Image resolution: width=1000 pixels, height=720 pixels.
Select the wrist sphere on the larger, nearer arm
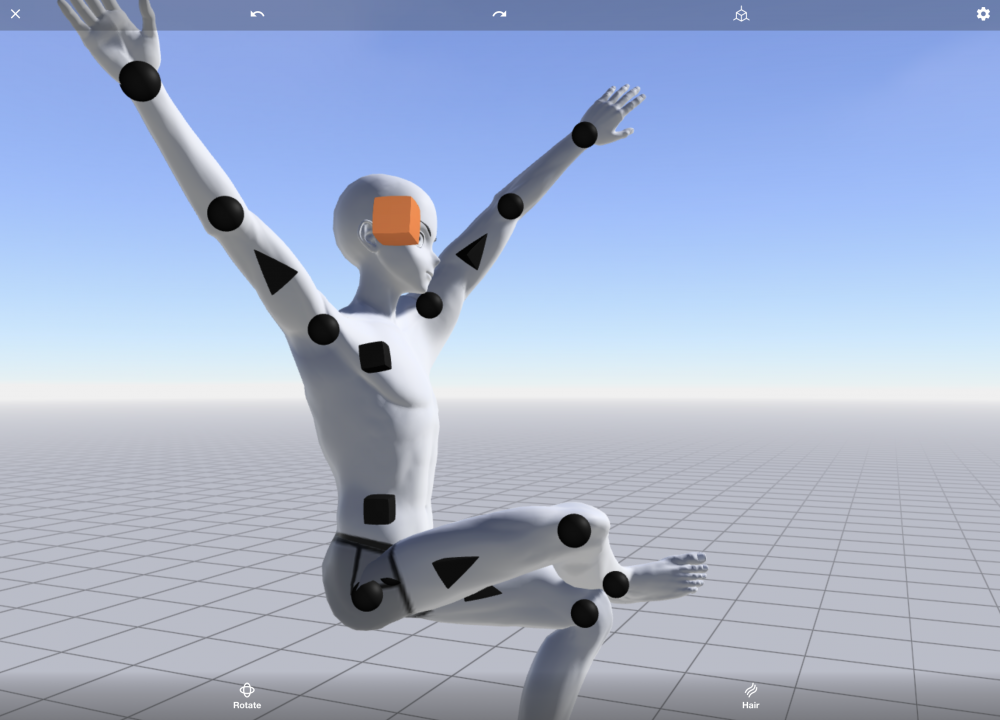point(140,81)
